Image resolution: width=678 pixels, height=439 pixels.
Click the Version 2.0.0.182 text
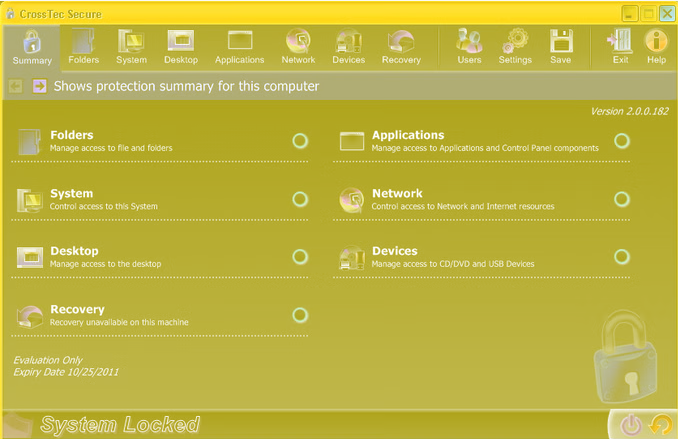pos(630,112)
